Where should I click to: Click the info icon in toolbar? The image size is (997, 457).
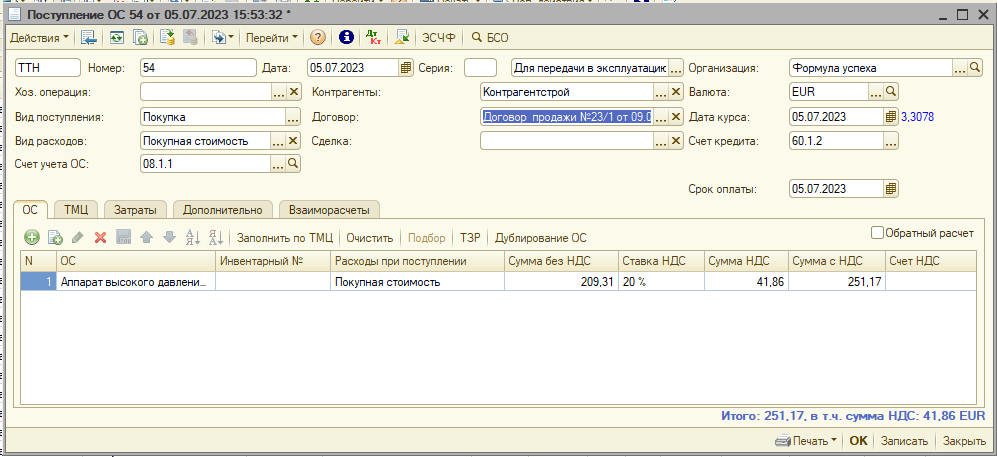click(x=347, y=38)
